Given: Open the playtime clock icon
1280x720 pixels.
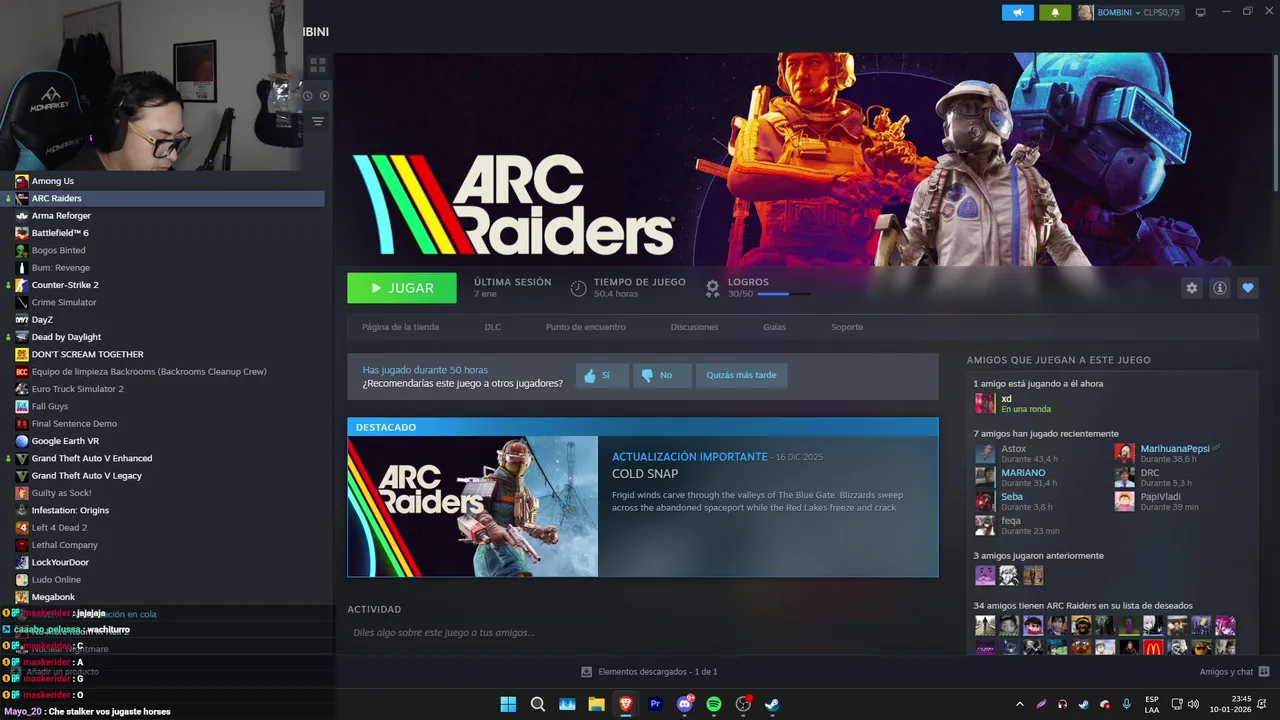Looking at the screenshot, I should point(578,288).
